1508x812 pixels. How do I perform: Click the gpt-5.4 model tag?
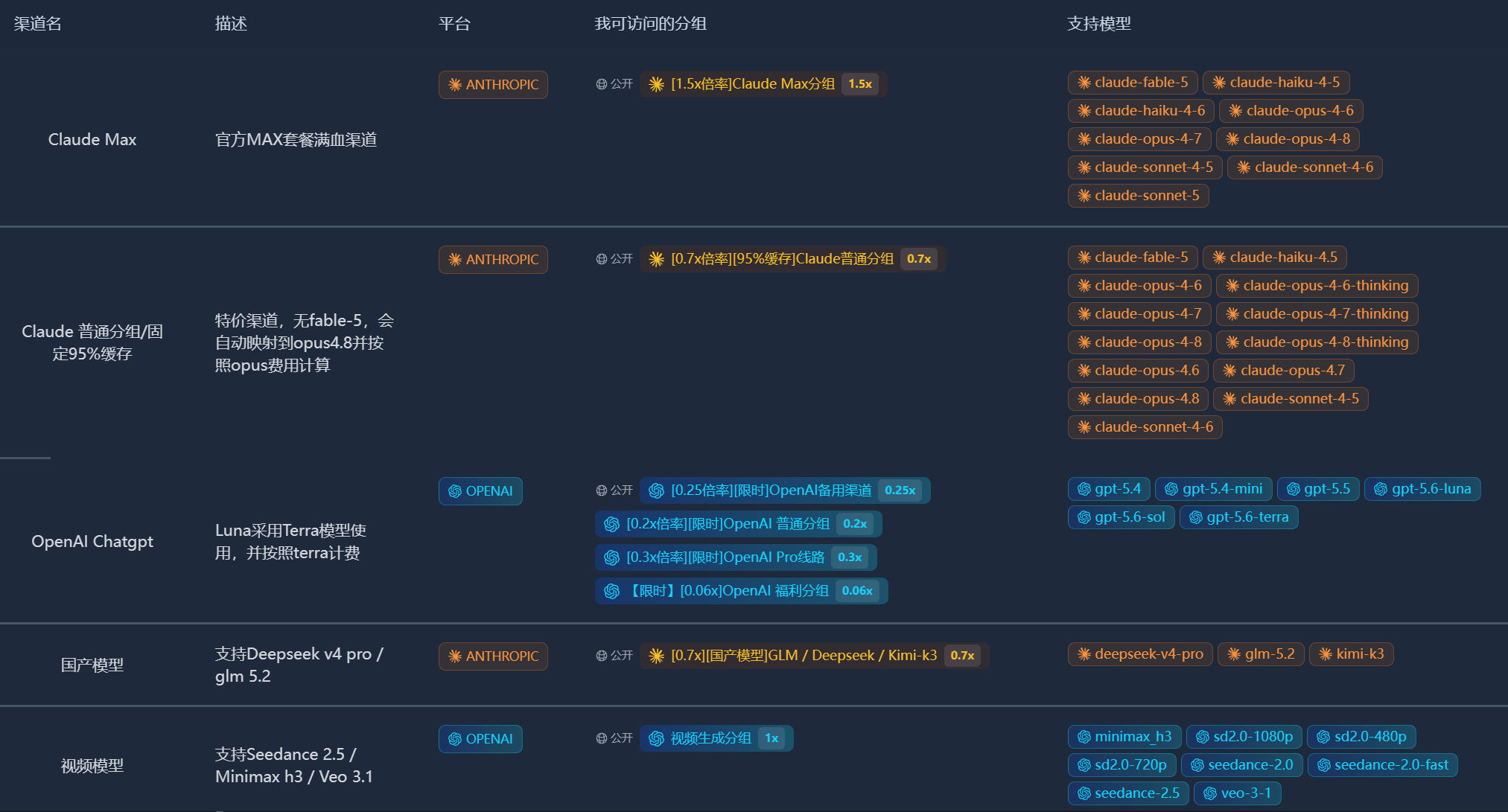coord(1109,489)
